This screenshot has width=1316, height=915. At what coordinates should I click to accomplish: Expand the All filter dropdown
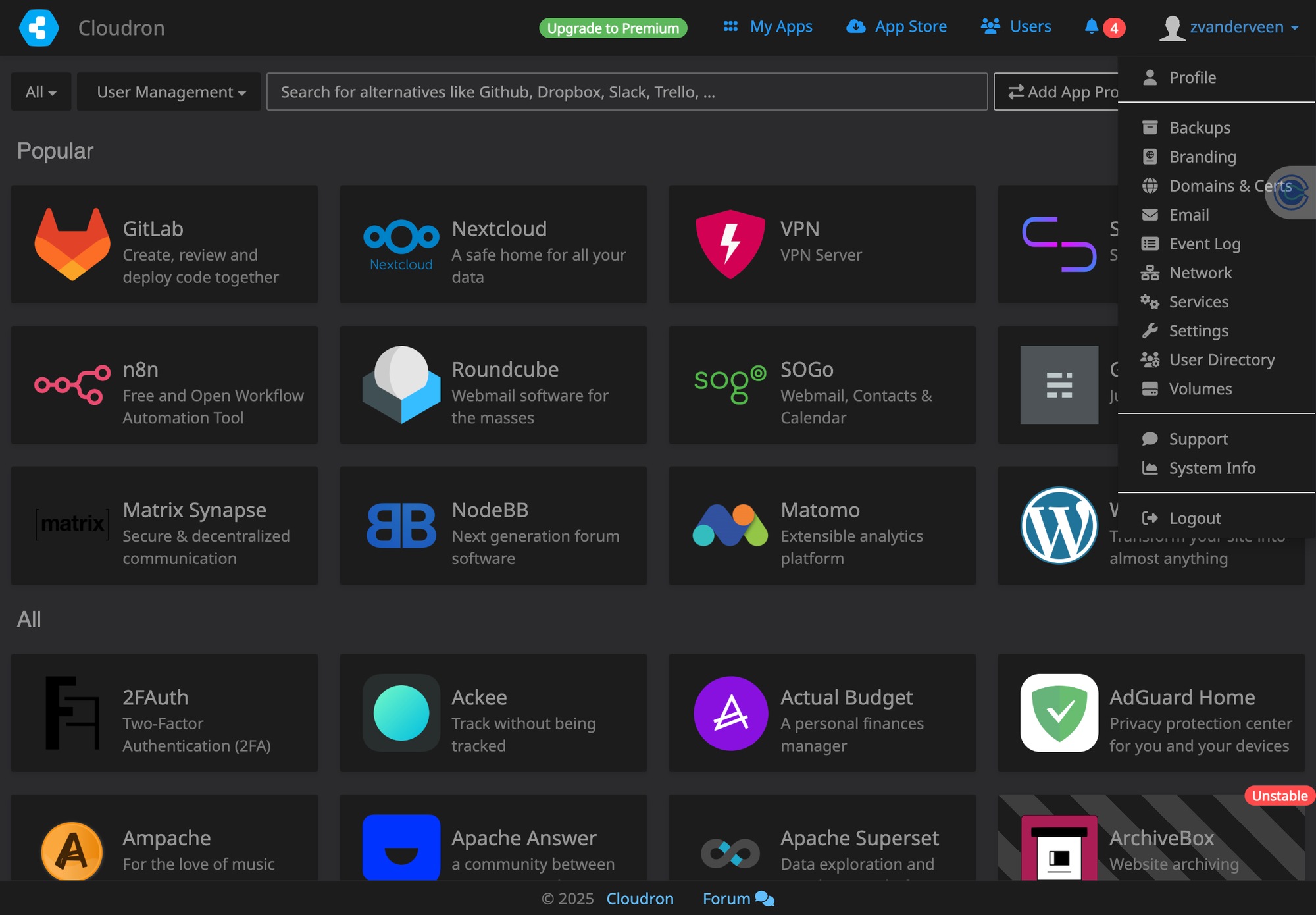[x=41, y=91]
